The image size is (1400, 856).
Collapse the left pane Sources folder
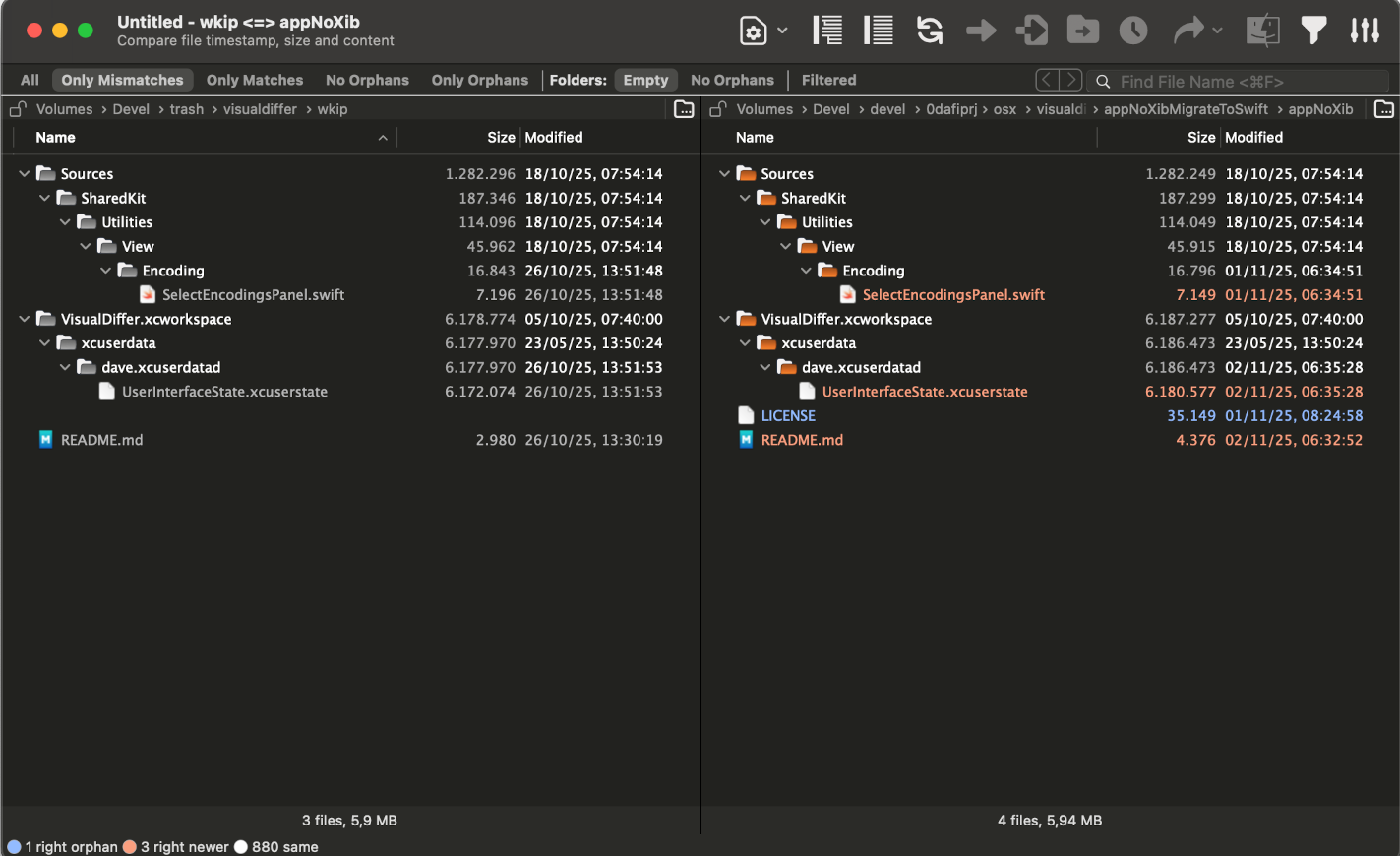point(25,174)
